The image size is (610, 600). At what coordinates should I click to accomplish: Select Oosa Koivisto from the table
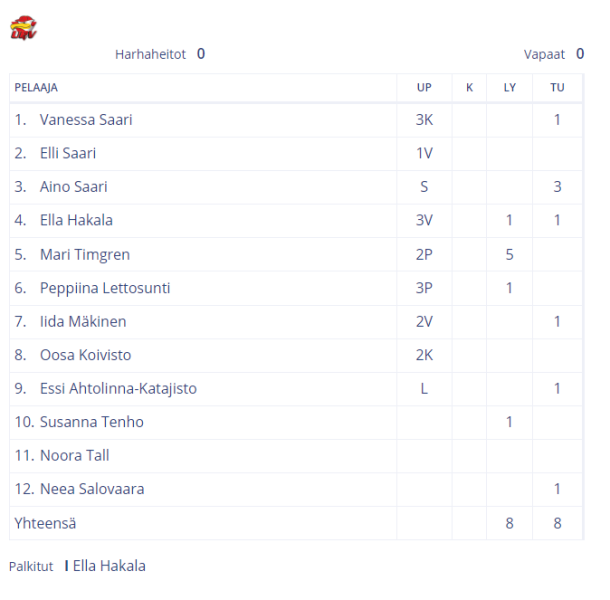pyautogui.click(x=85, y=355)
